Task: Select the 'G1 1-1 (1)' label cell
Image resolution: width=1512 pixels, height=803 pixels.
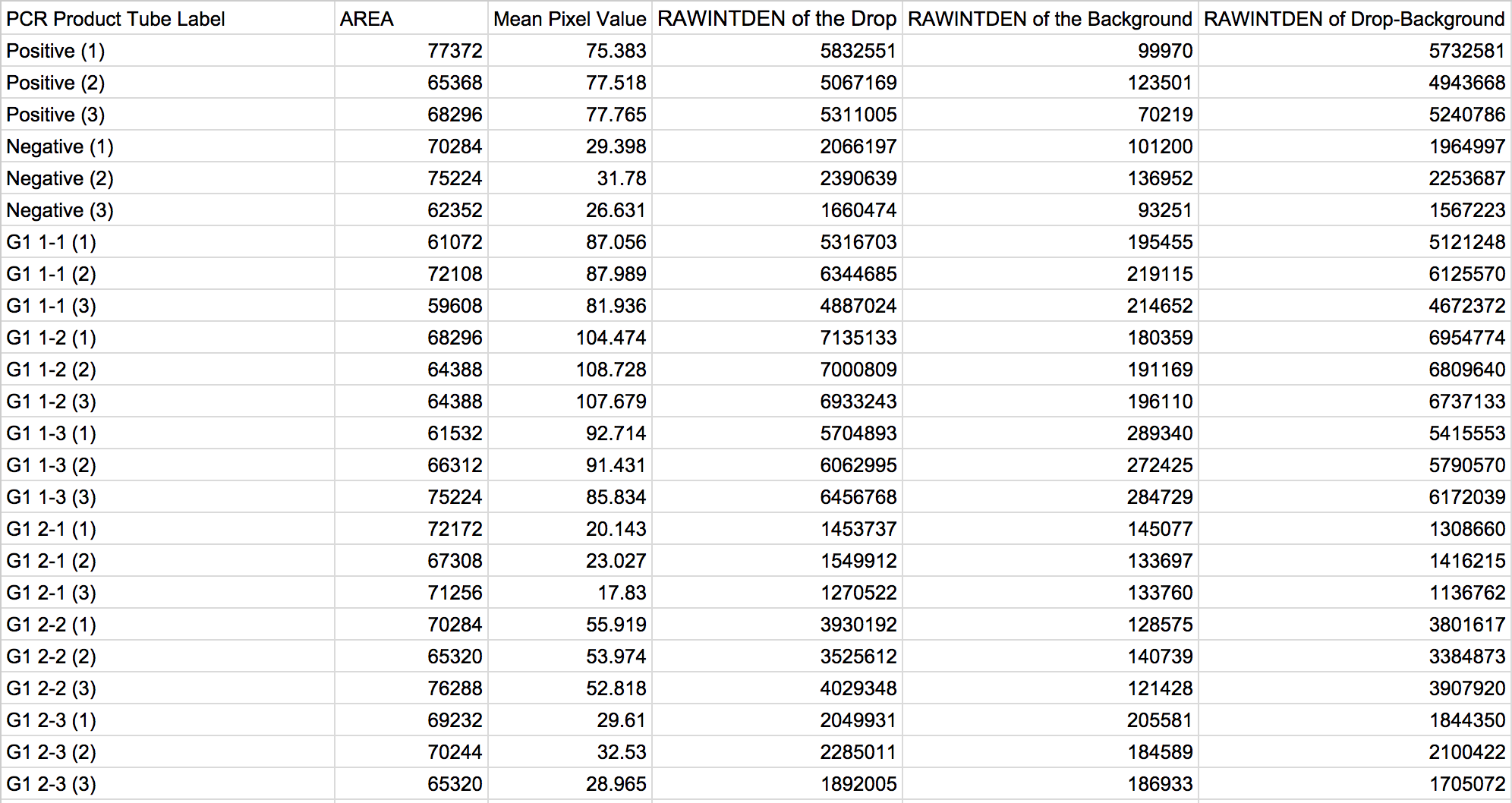Action: click(x=52, y=242)
